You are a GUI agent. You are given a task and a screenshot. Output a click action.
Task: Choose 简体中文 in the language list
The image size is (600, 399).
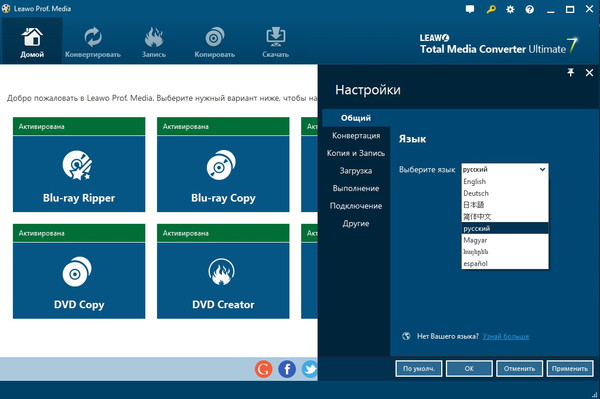pos(505,217)
